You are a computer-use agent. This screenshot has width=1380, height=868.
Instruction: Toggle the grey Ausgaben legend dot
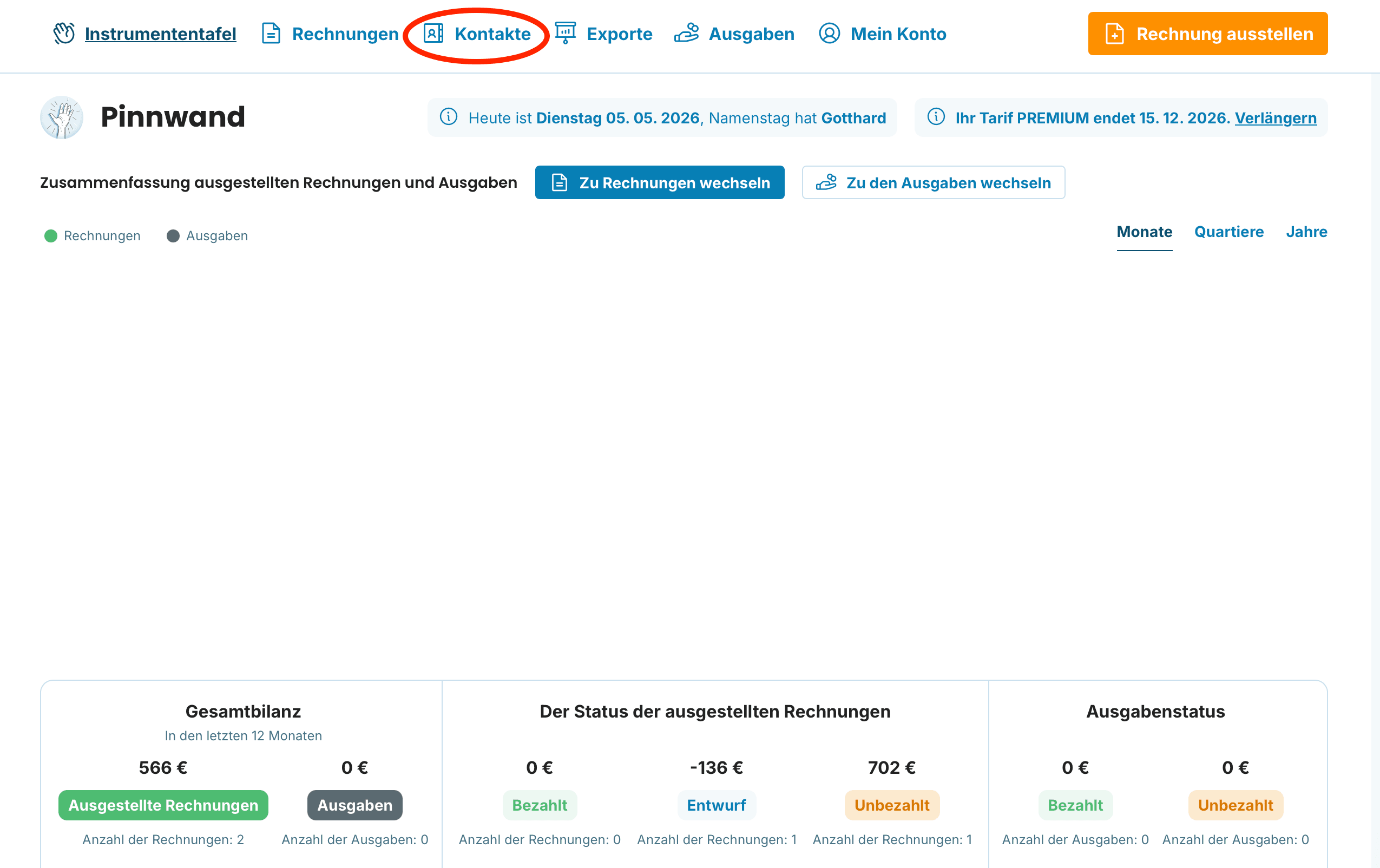[173, 236]
